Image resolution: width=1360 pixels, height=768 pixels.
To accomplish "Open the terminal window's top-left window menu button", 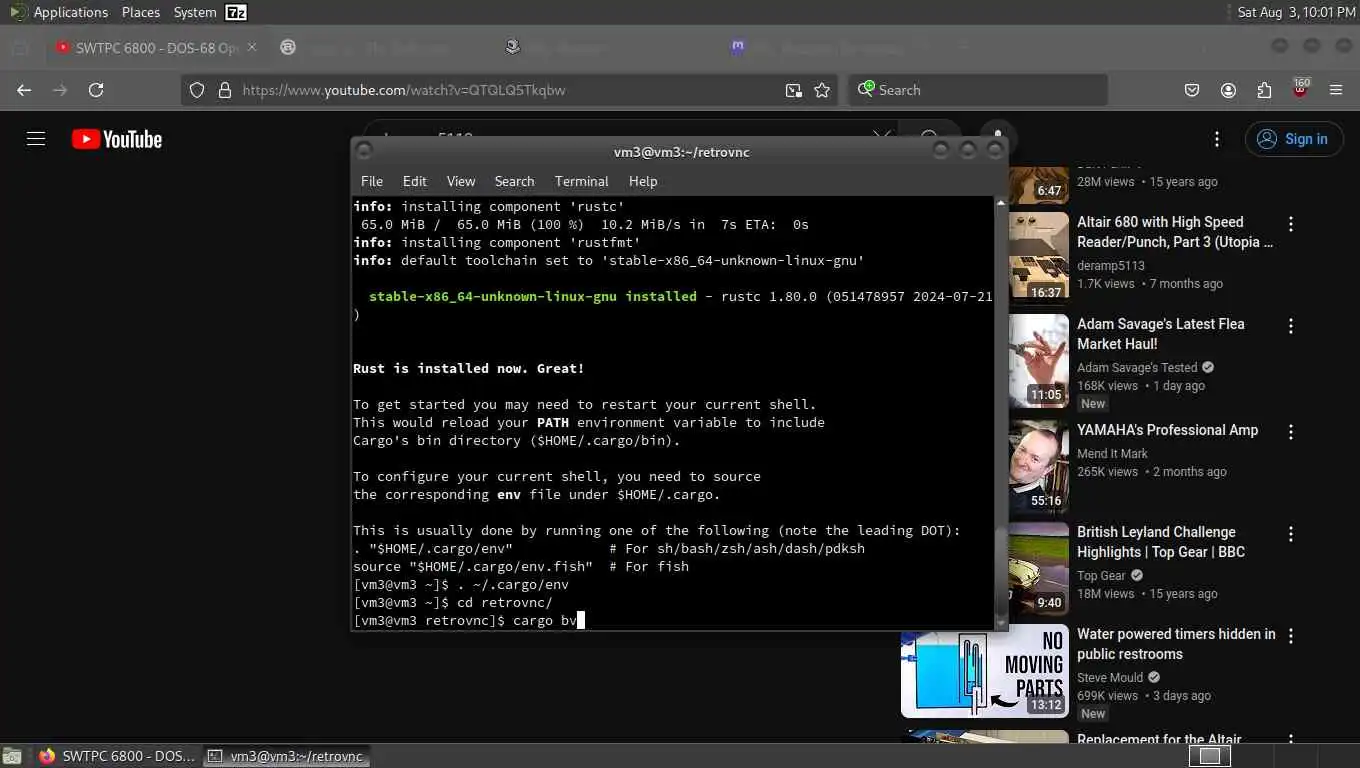I will pyautogui.click(x=364, y=151).
